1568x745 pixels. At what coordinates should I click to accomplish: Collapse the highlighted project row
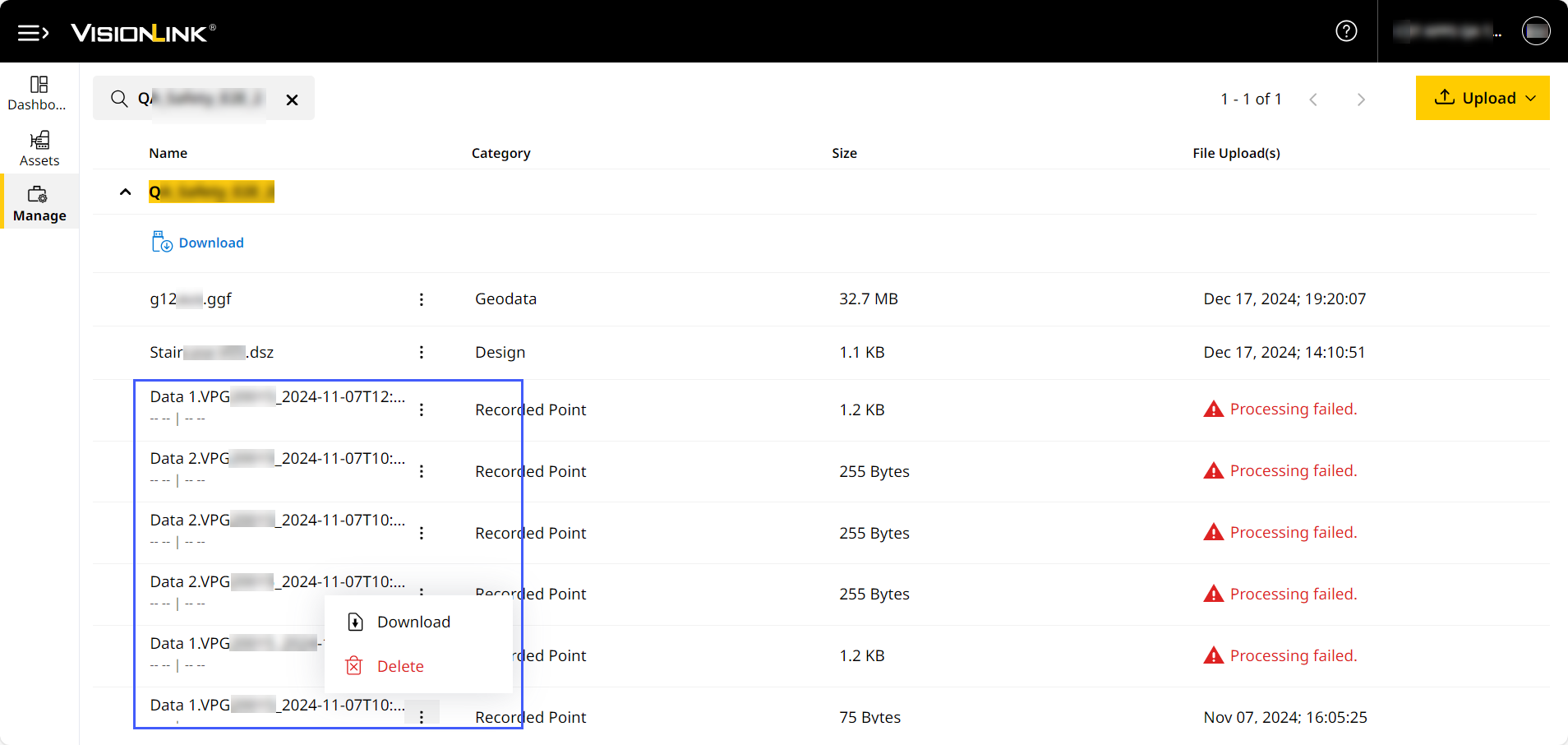click(125, 192)
